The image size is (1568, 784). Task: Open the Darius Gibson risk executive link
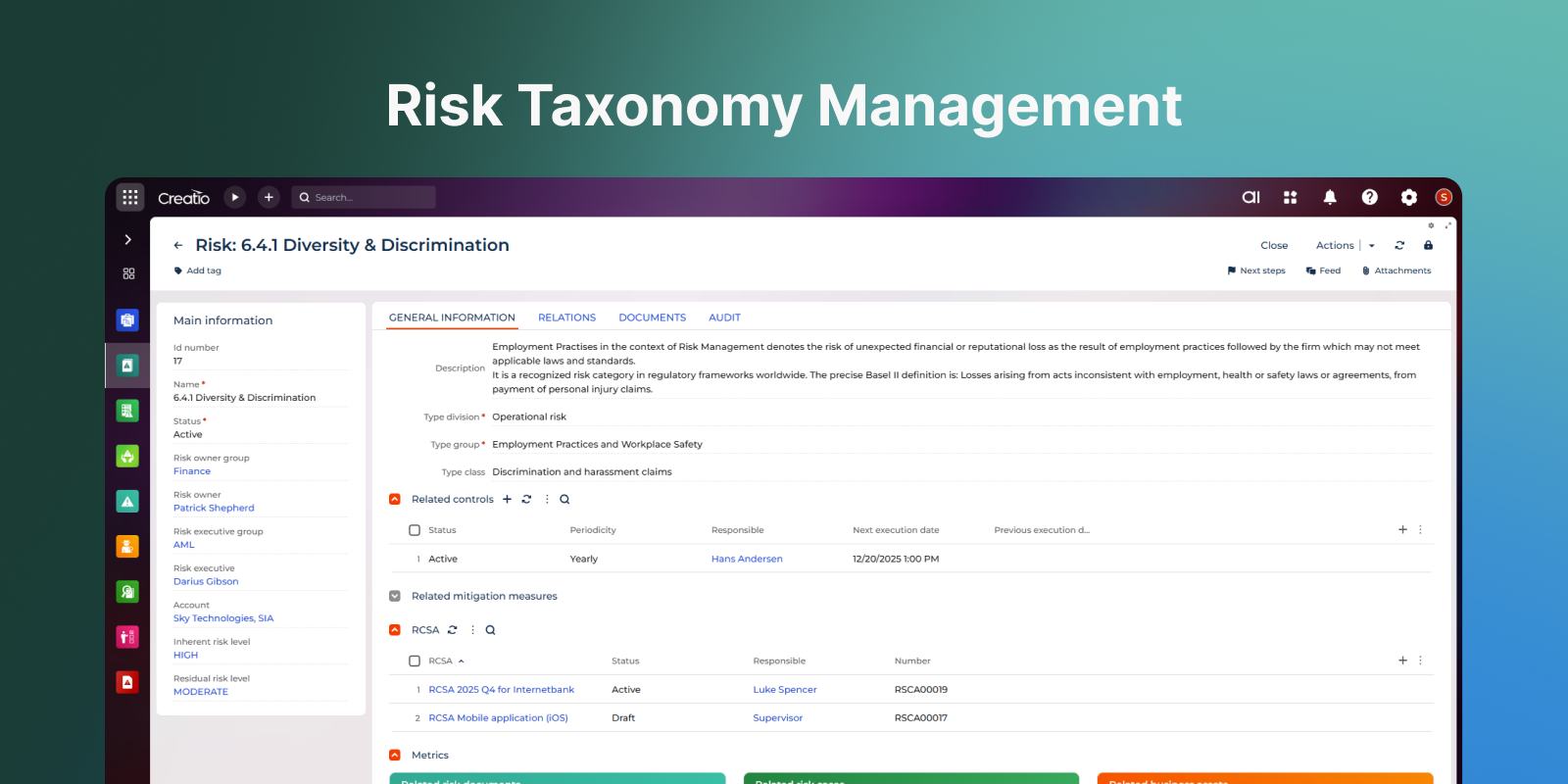206,581
